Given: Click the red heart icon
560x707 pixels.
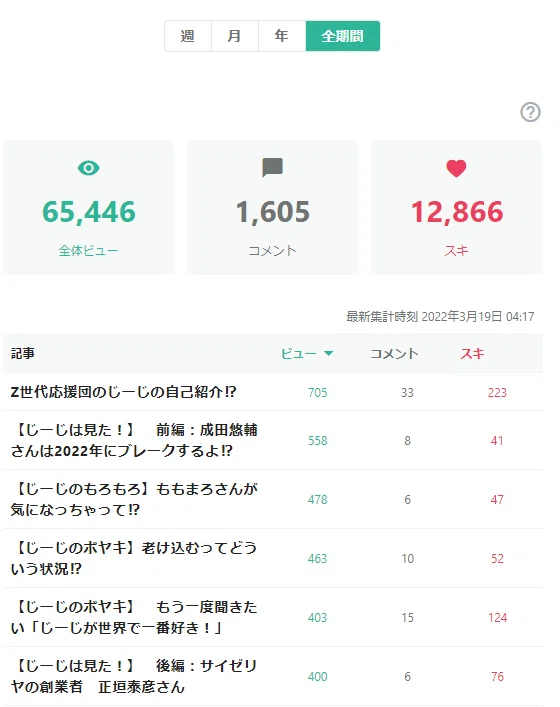Looking at the screenshot, I should [456, 168].
